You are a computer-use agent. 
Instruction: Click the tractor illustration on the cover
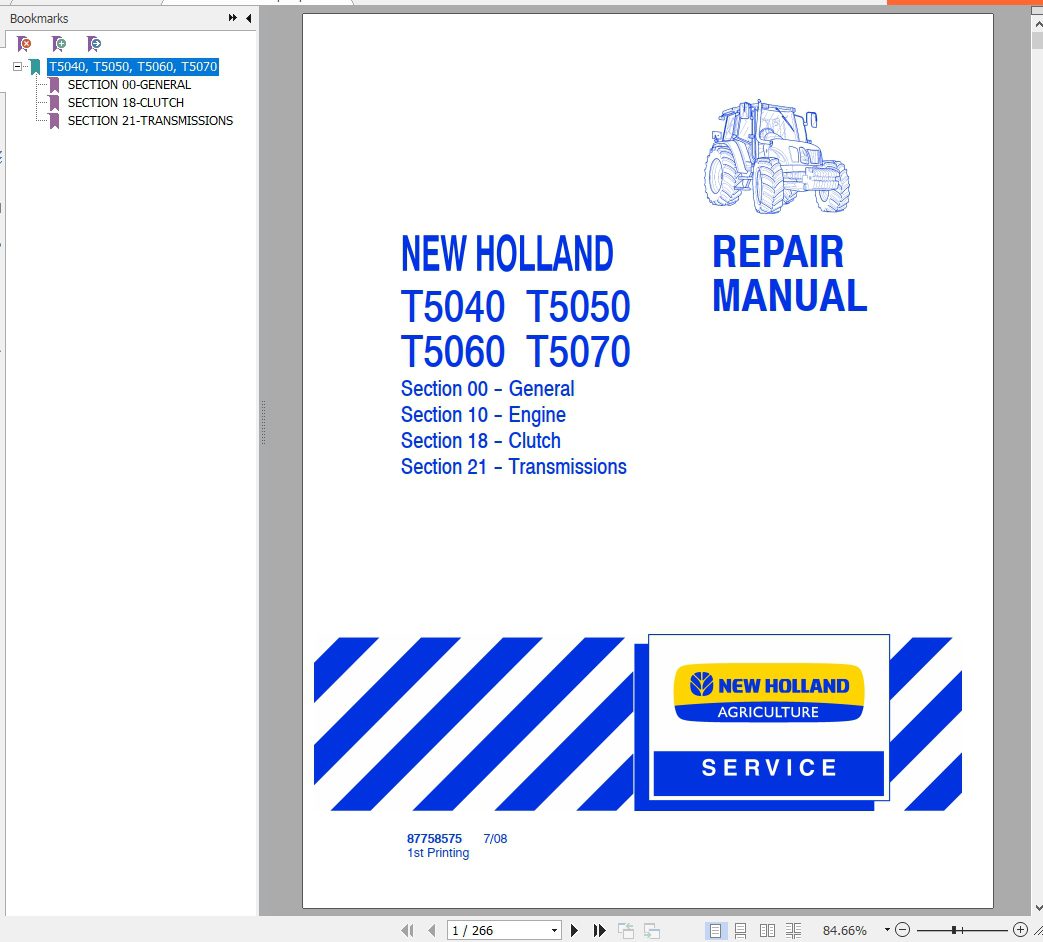pos(776,156)
